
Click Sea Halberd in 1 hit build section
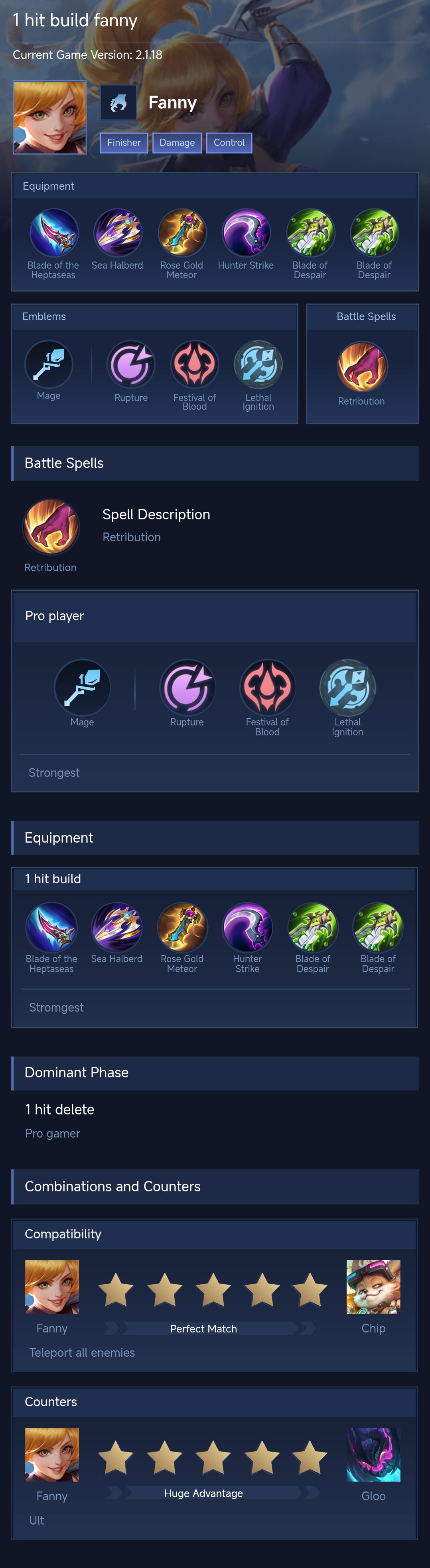117,927
